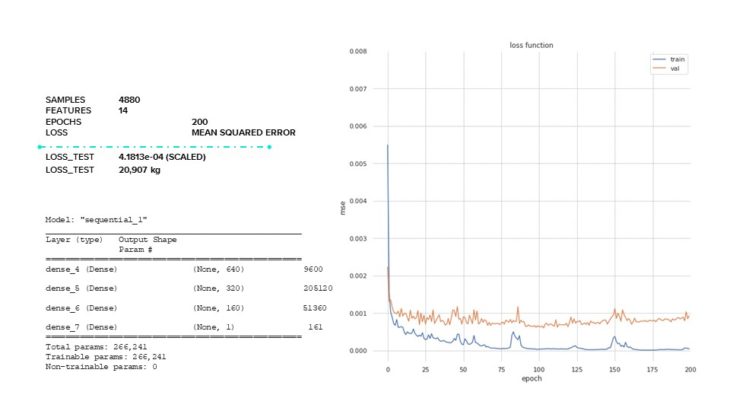
Task: Click the val entry in chart legend
Action: pyautogui.click(x=675, y=68)
